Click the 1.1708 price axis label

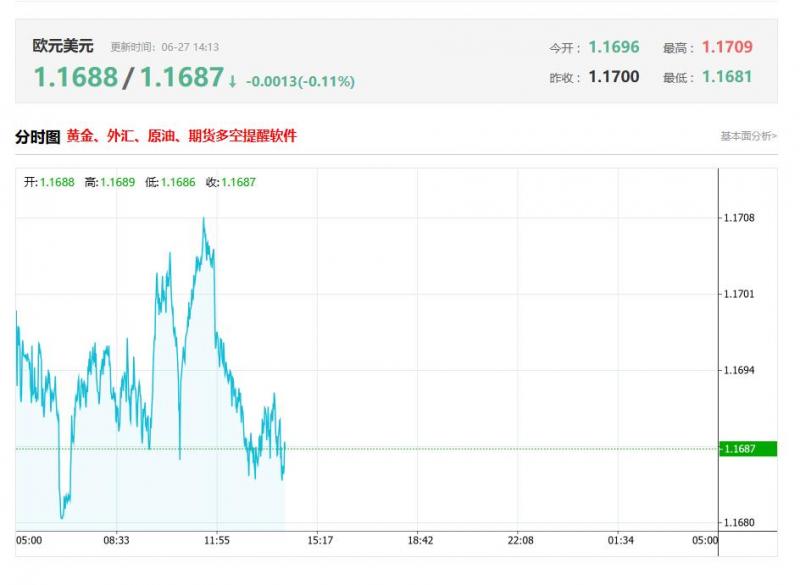click(739, 218)
